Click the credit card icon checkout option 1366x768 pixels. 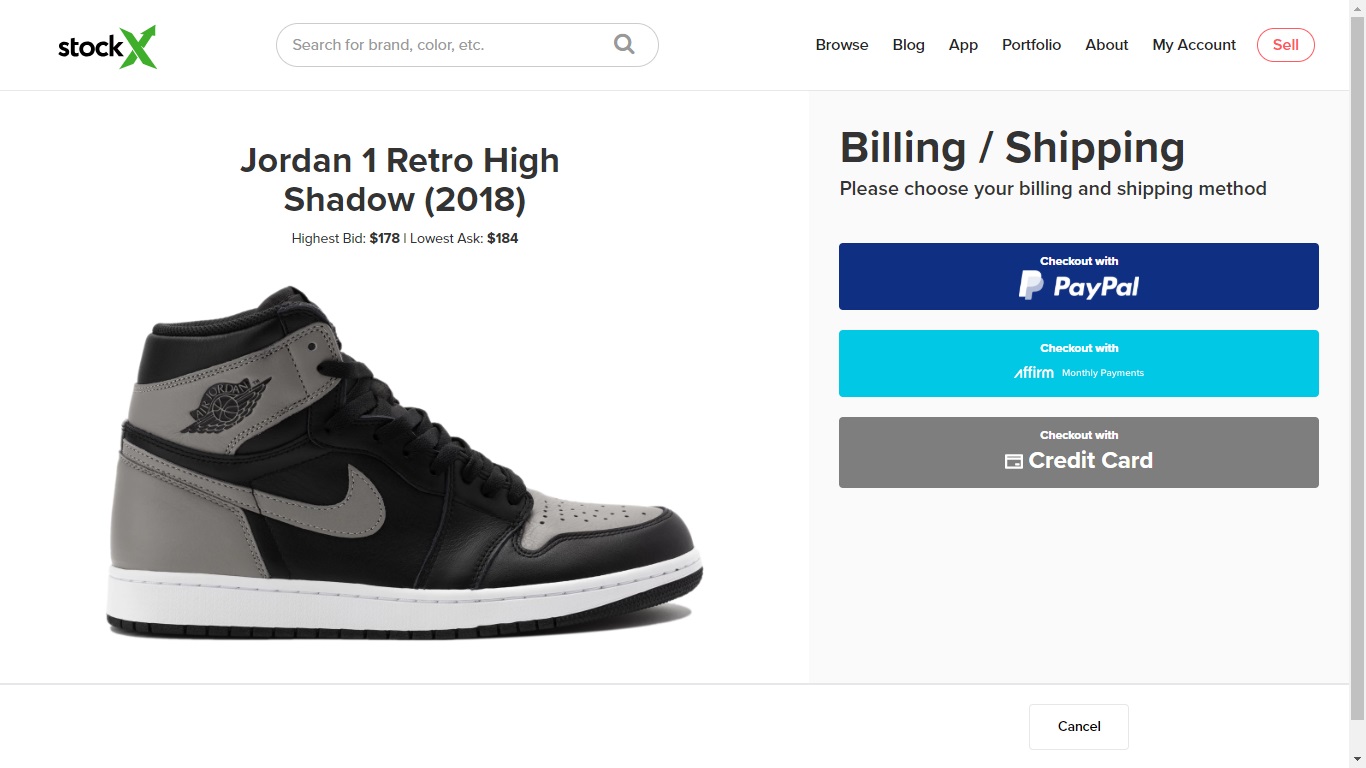point(1078,453)
